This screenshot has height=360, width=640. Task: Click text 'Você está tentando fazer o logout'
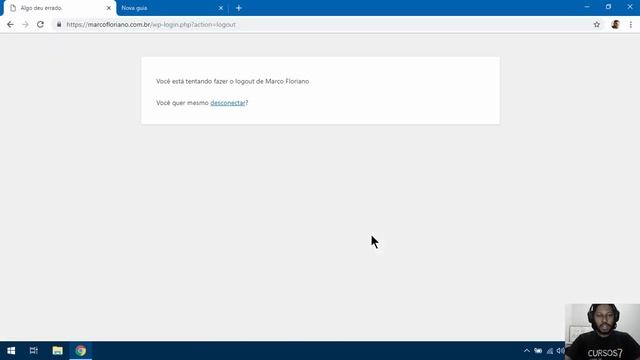(205, 81)
